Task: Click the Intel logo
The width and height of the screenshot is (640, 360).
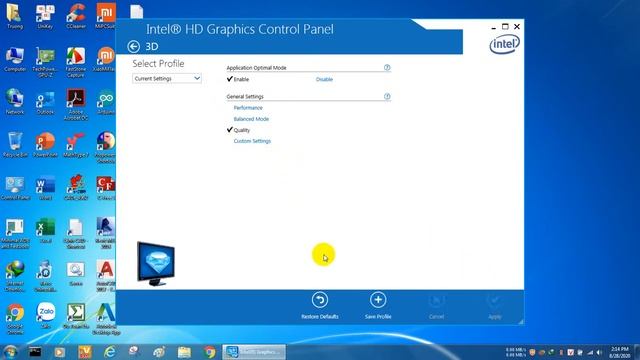Action: (504, 44)
